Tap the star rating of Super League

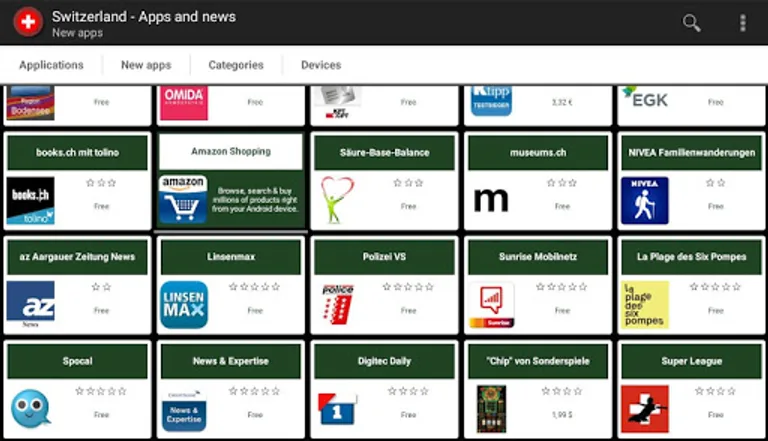coord(715,391)
